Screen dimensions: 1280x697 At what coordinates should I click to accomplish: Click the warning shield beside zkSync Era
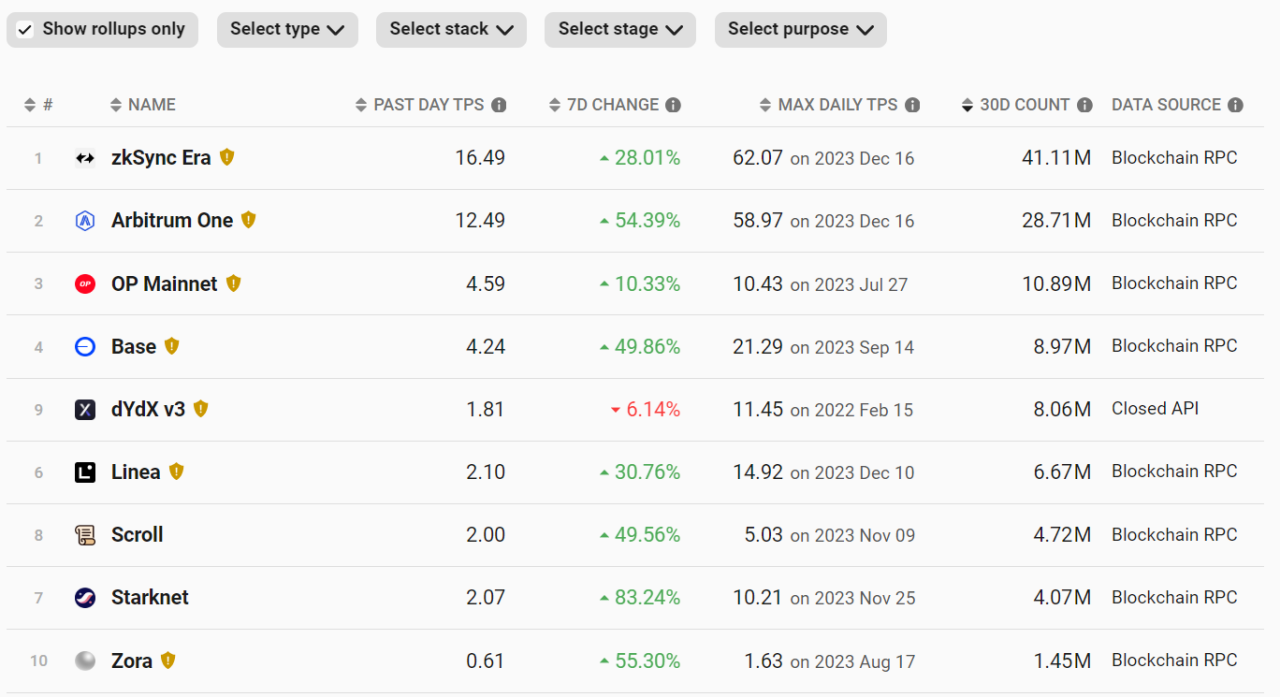(x=227, y=157)
